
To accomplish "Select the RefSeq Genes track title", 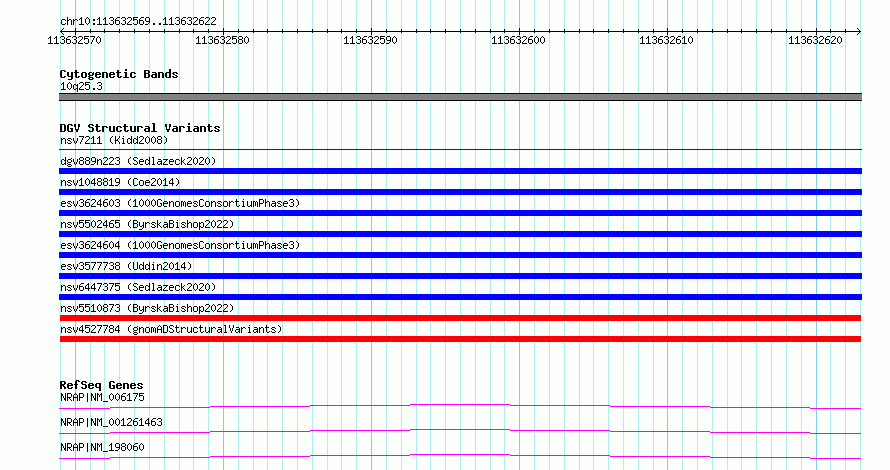I will [x=101, y=385].
